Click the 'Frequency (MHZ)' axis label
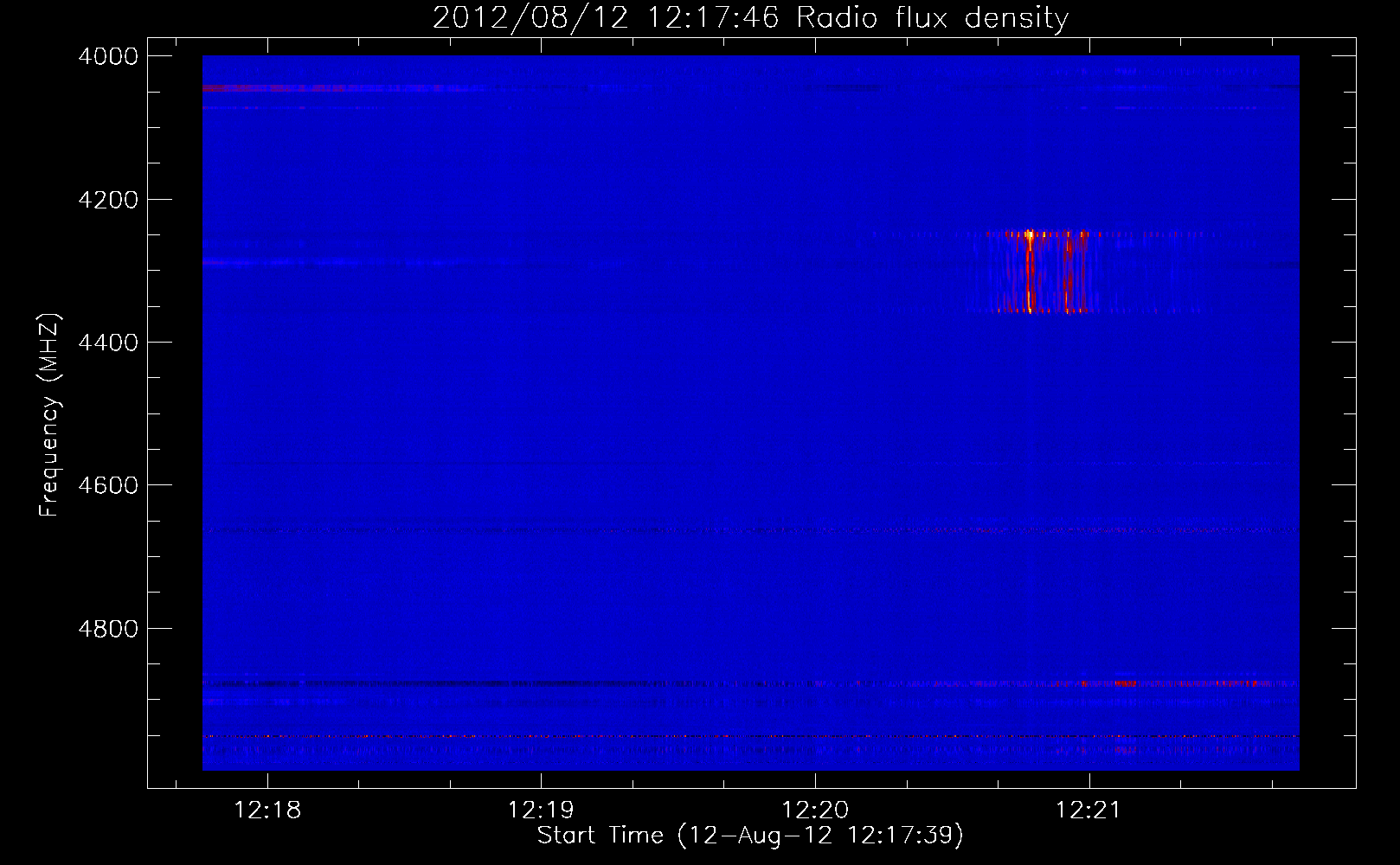Screen dimensions: 1400x865 coord(50,415)
